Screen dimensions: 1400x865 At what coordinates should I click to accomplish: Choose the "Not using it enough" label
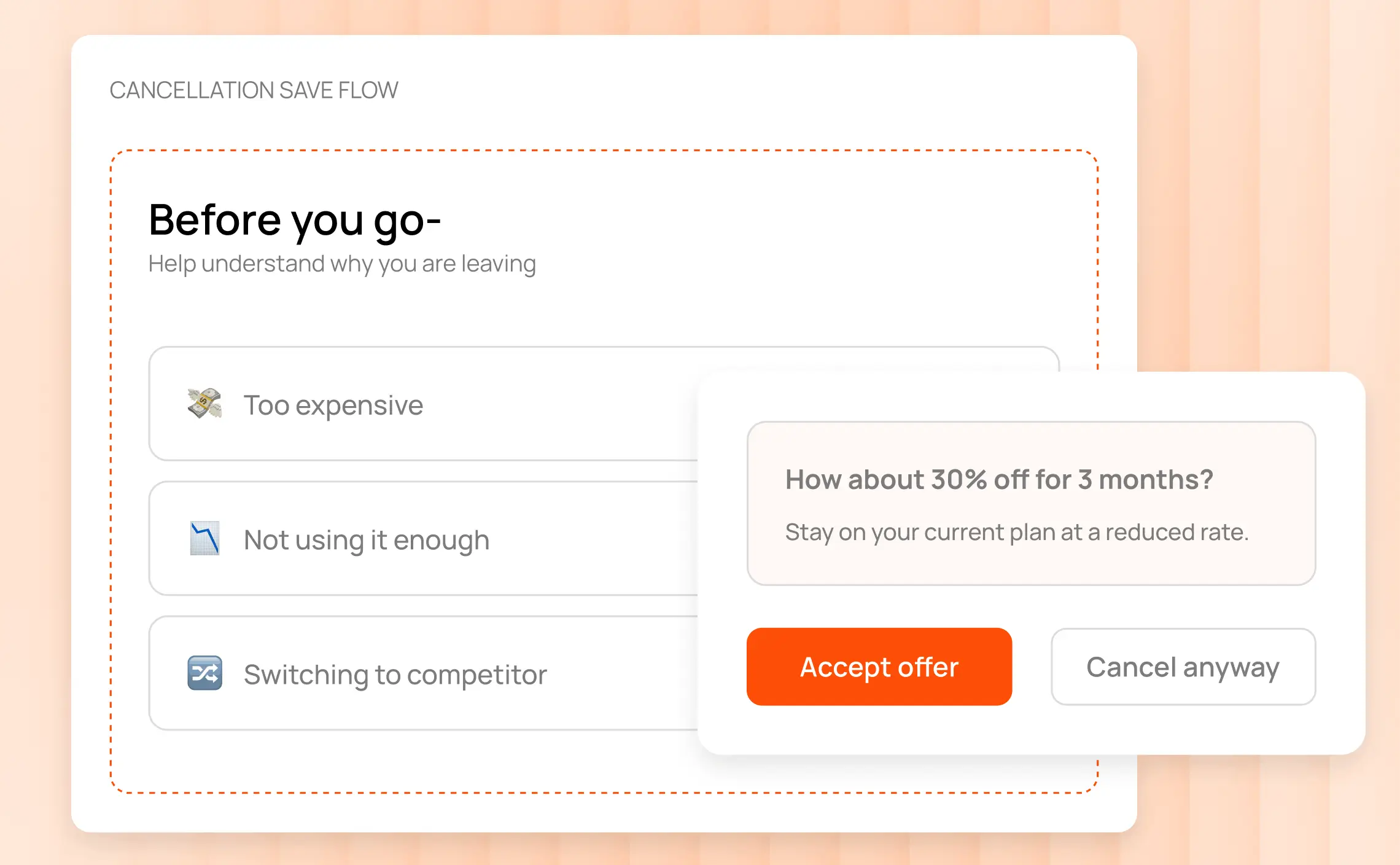tap(366, 540)
